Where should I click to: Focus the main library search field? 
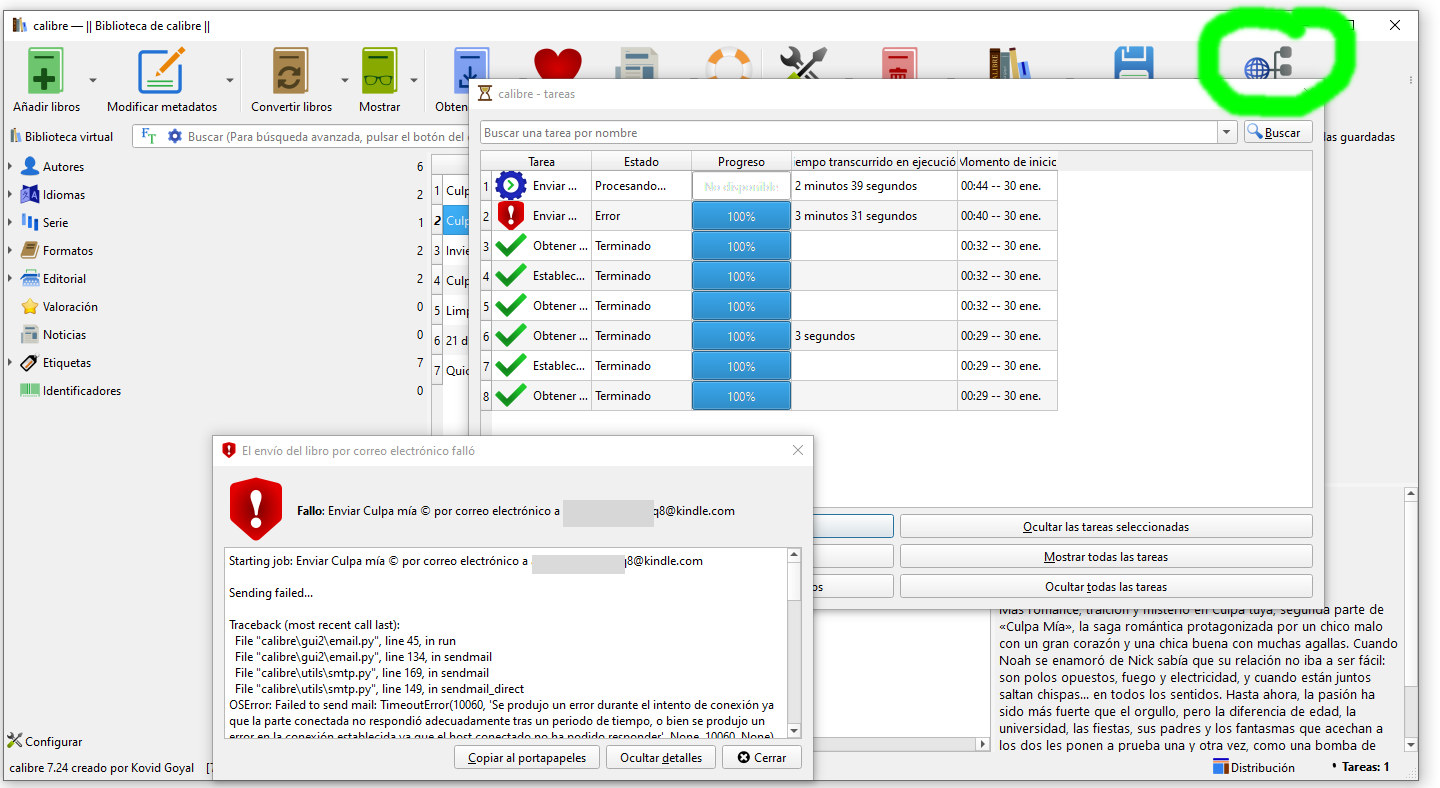(326, 136)
